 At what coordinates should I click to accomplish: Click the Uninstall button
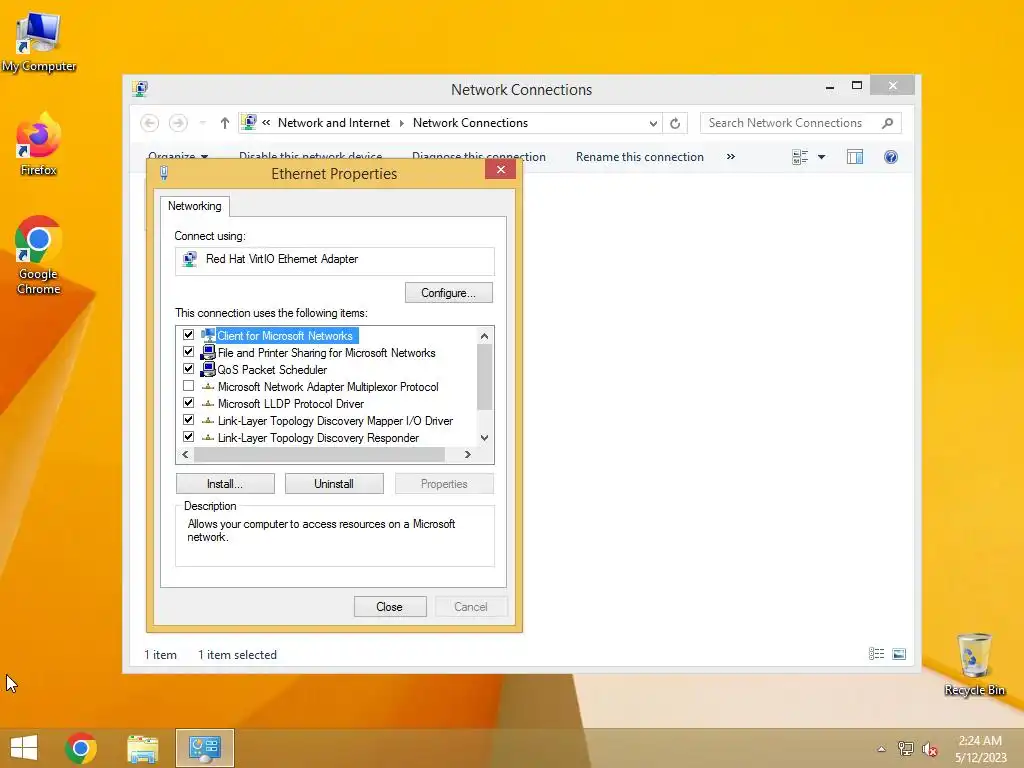pyautogui.click(x=334, y=484)
